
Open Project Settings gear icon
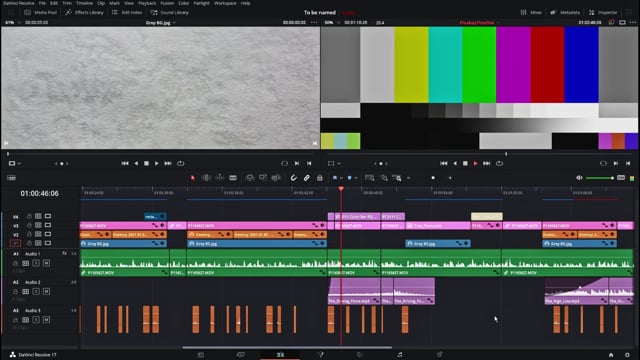[x=627, y=355]
